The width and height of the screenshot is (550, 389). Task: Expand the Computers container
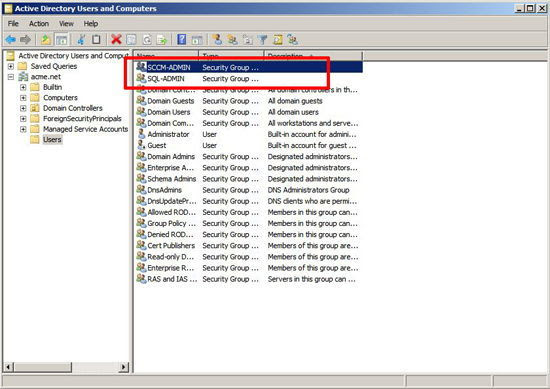tap(23, 98)
